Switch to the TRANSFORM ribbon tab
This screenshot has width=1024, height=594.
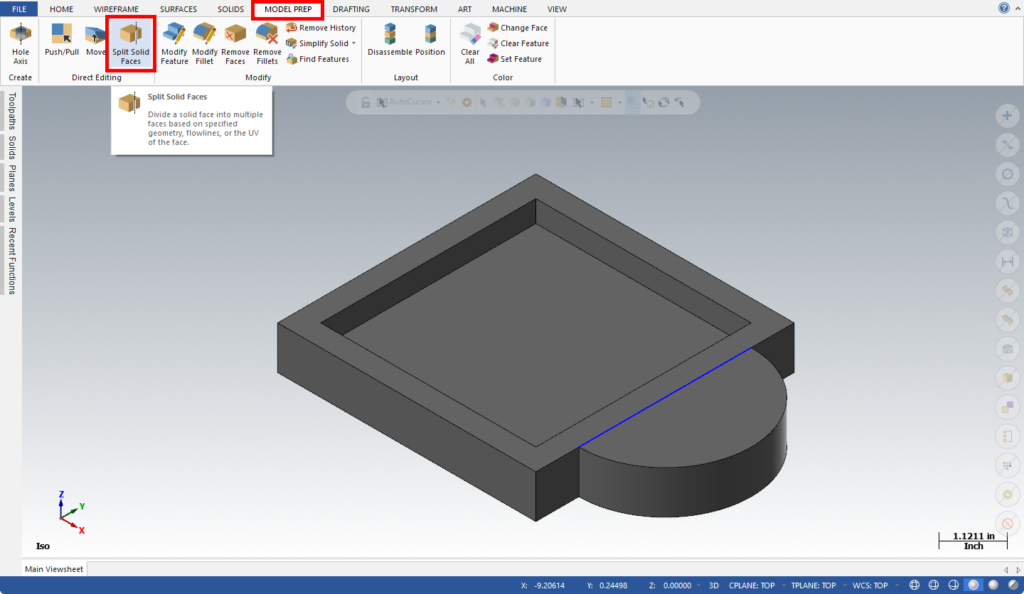point(414,9)
